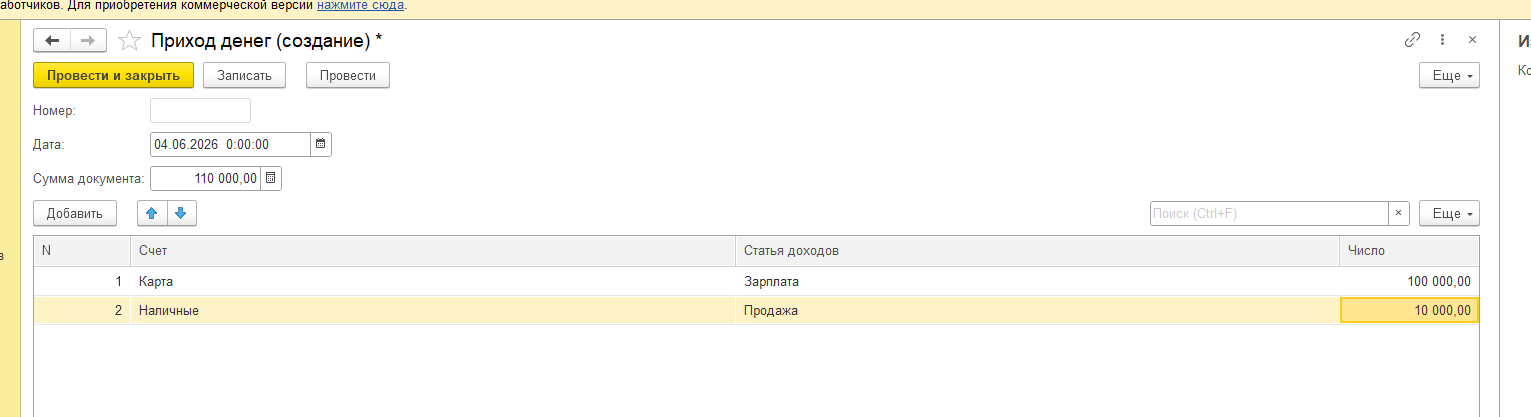This screenshot has height=417, width=1531.
Task: Open calendar picker next to the date field
Action: 320,144
